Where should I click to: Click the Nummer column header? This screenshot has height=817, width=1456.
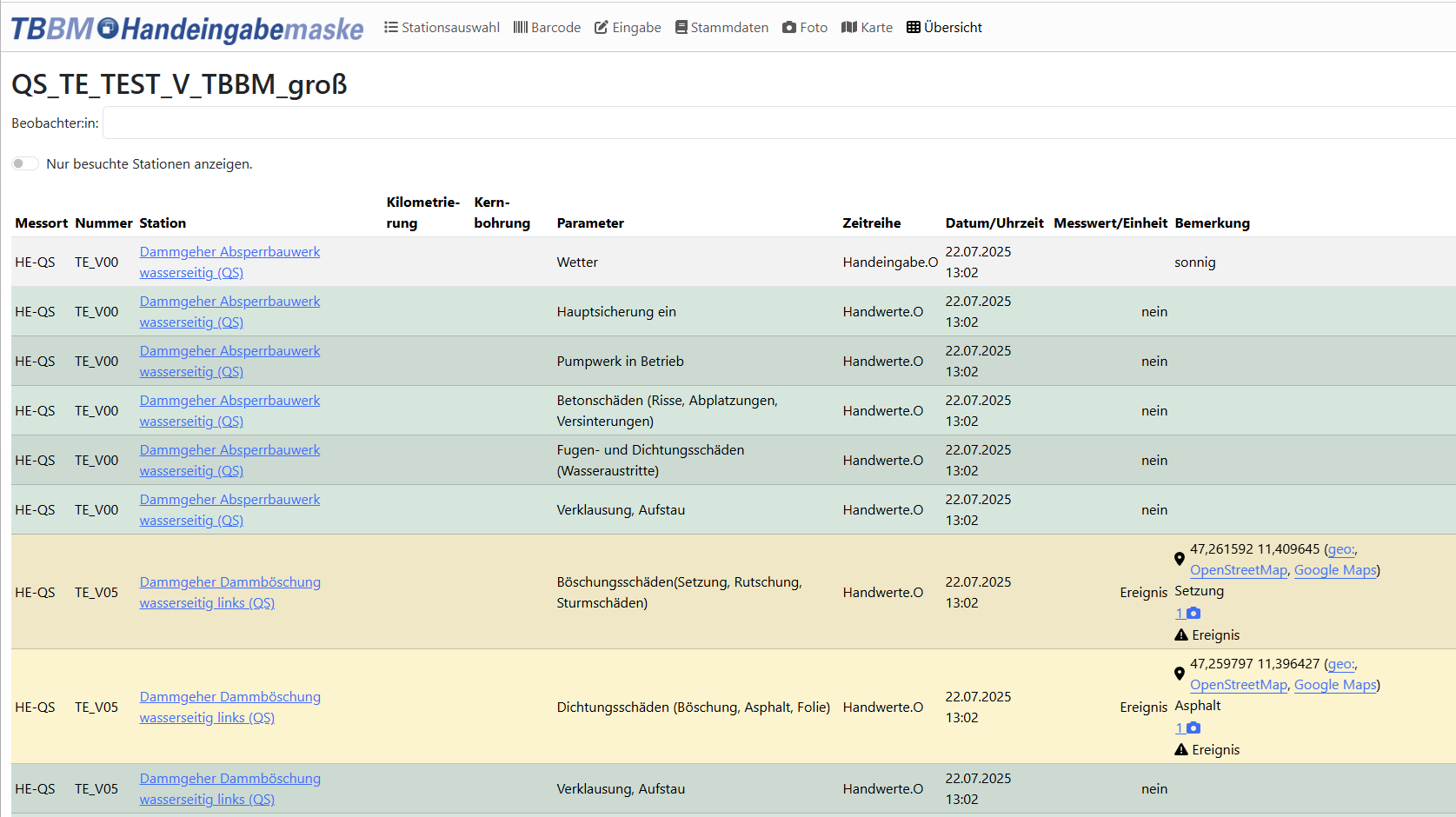(x=103, y=223)
